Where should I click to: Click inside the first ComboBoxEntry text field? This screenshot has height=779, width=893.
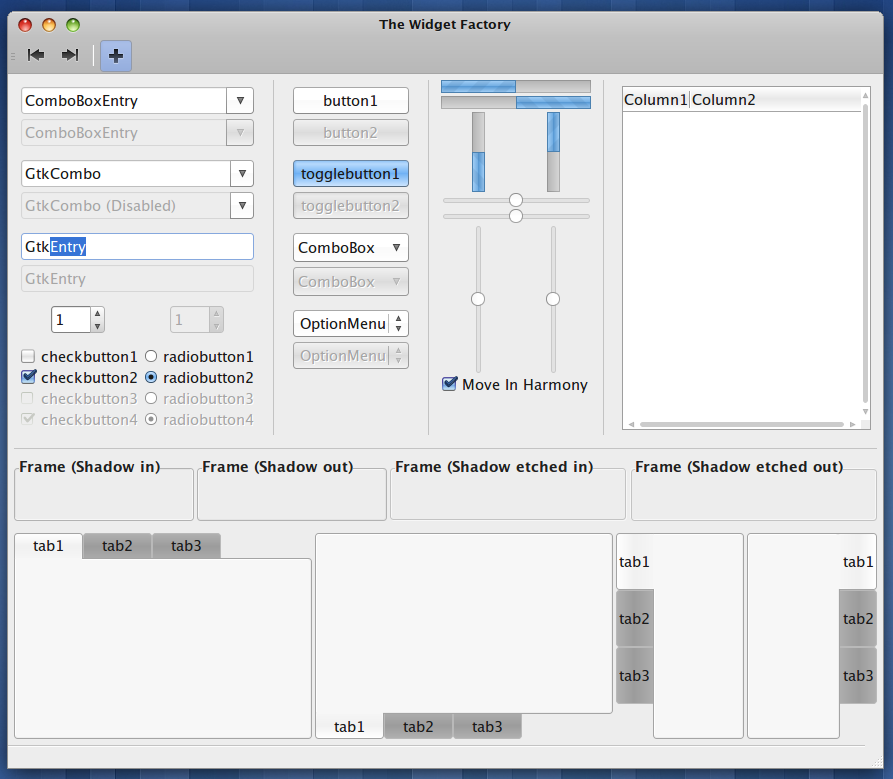click(x=124, y=101)
